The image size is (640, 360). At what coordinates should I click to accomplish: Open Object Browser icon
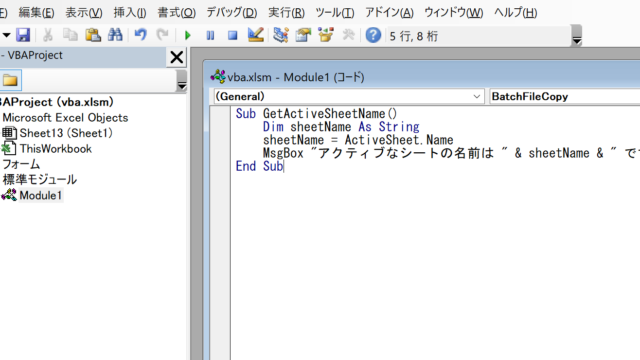325,35
